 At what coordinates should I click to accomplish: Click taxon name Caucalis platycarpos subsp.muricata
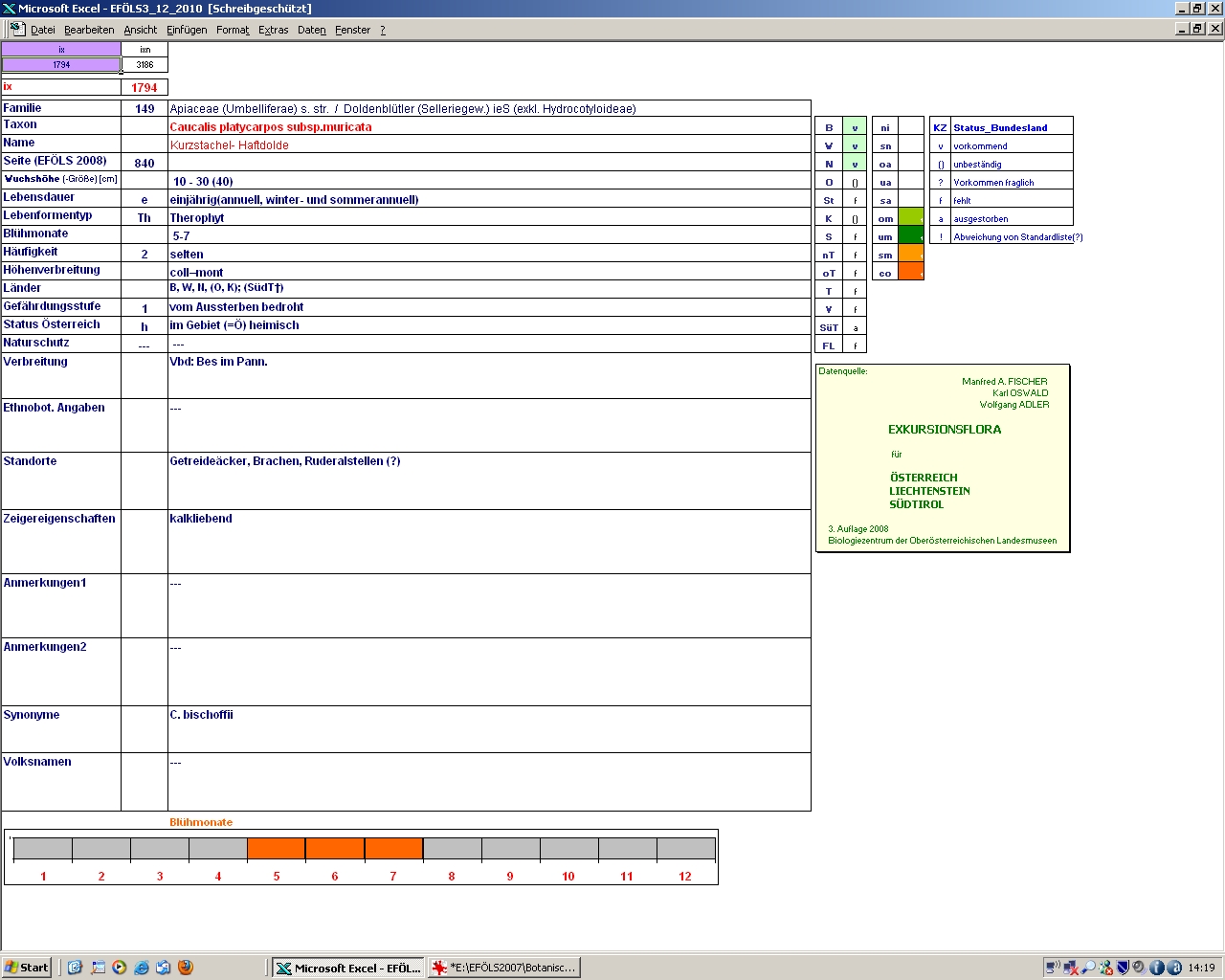271,126
